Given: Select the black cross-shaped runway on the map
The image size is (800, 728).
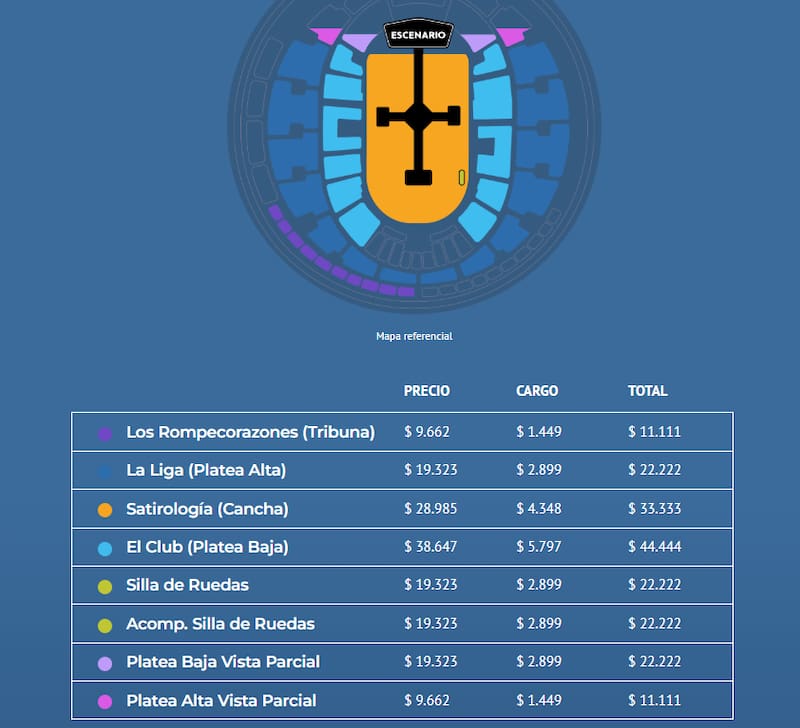Looking at the screenshot, I should point(418,116).
